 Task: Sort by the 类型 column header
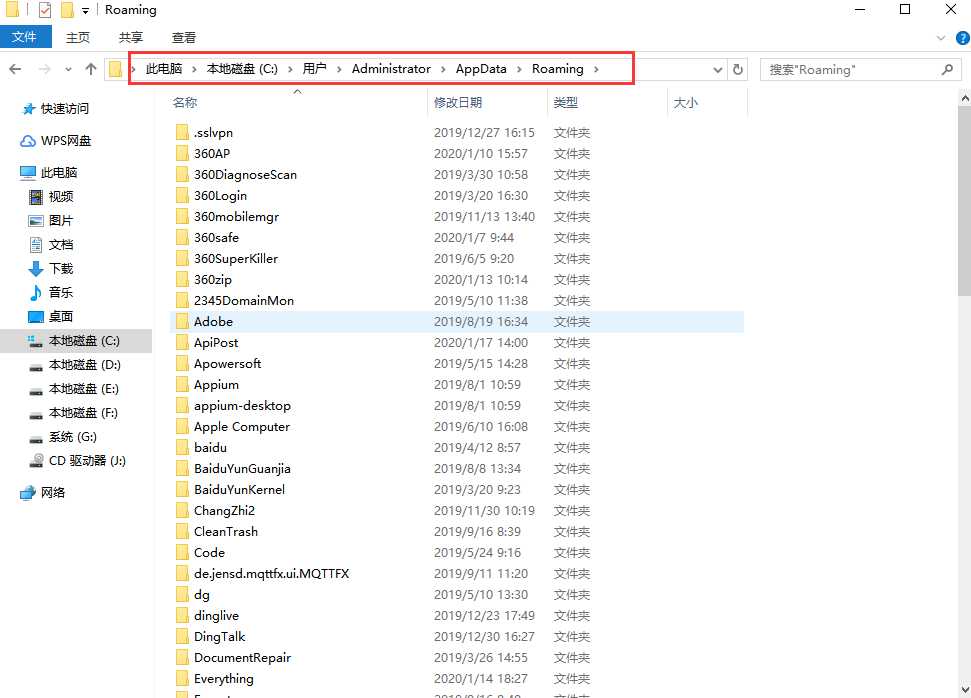(x=565, y=103)
